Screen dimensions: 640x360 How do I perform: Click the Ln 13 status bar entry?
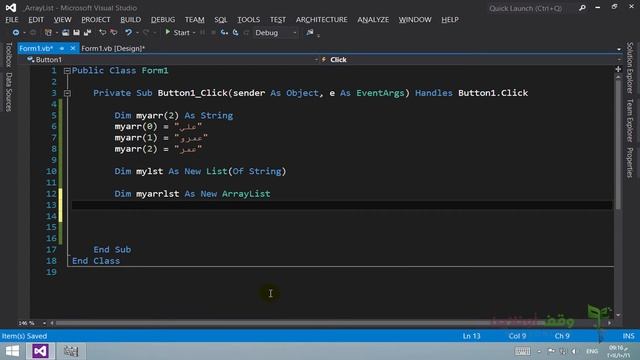(x=471, y=336)
